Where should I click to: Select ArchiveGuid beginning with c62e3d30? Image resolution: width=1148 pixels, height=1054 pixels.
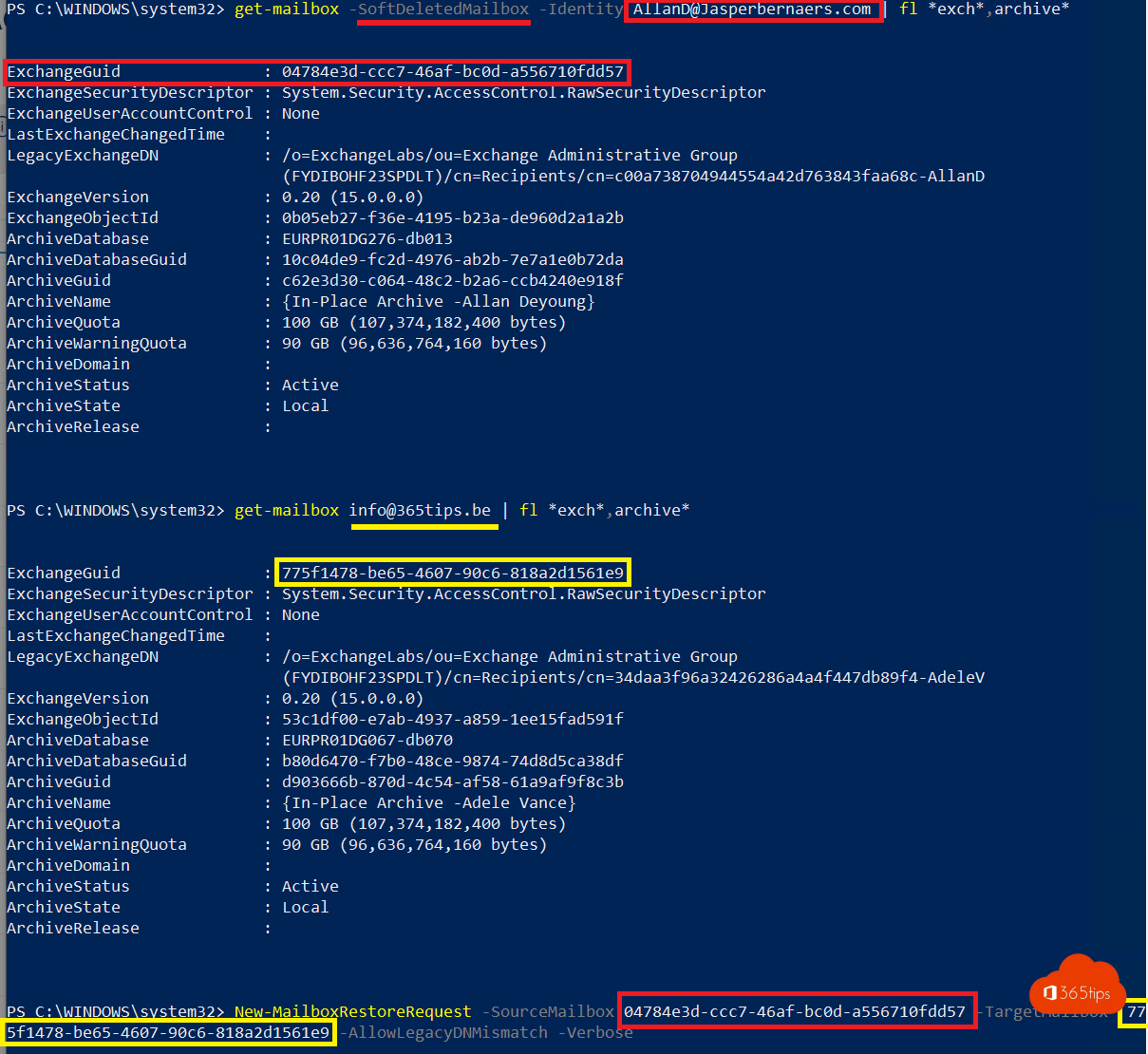[452, 281]
